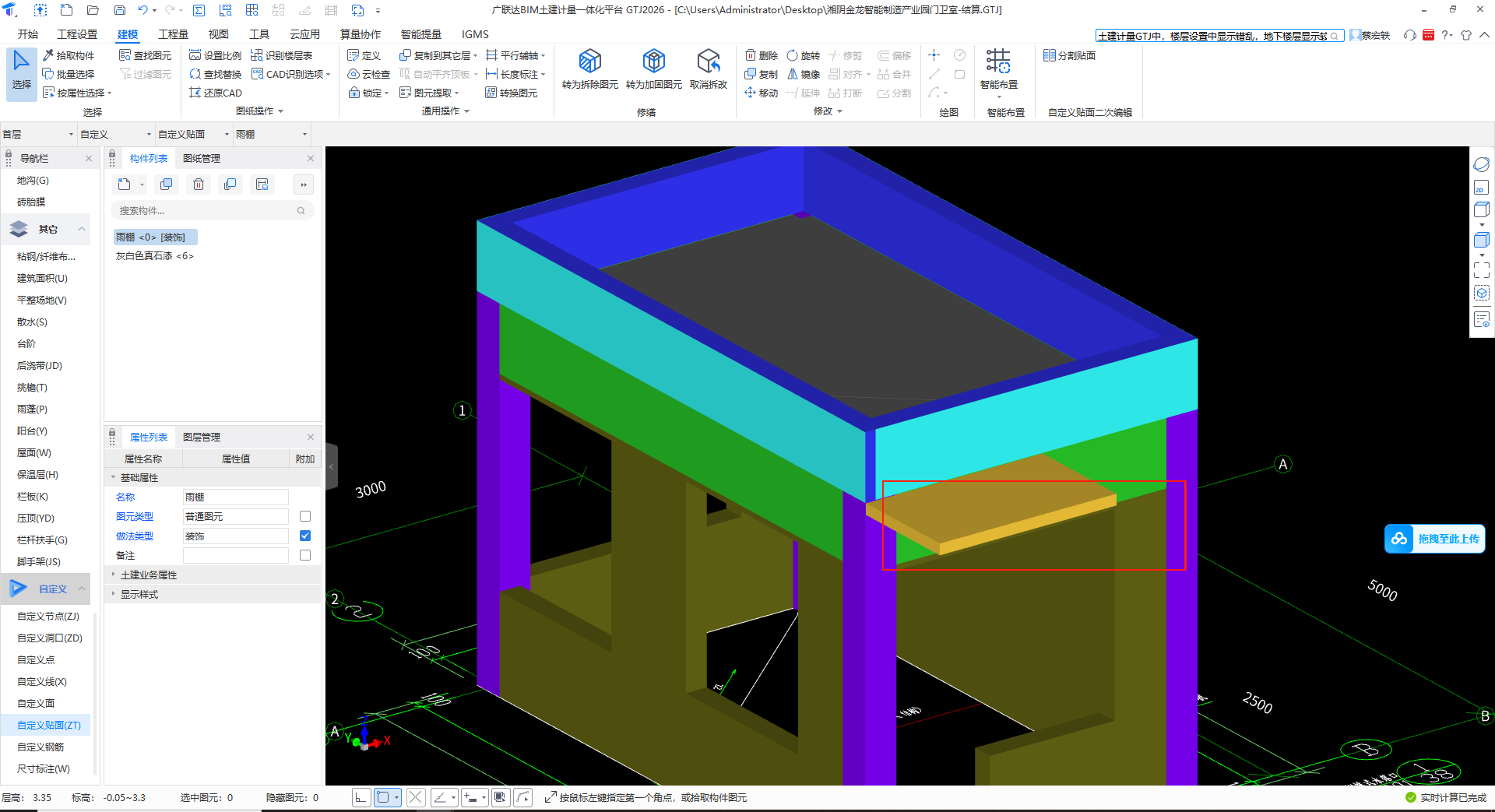1495x812 pixels.
Task: Select 灰白色真石漆 component
Action: click(154, 255)
